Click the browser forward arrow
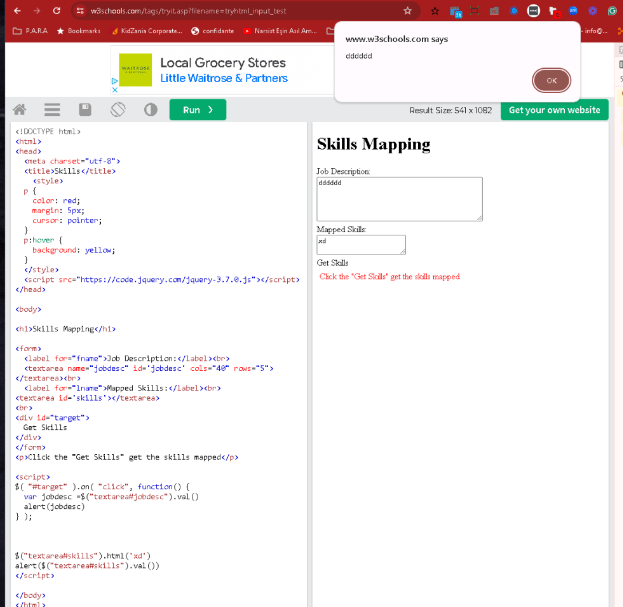The height and width of the screenshot is (607, 623). pos(37,11)
